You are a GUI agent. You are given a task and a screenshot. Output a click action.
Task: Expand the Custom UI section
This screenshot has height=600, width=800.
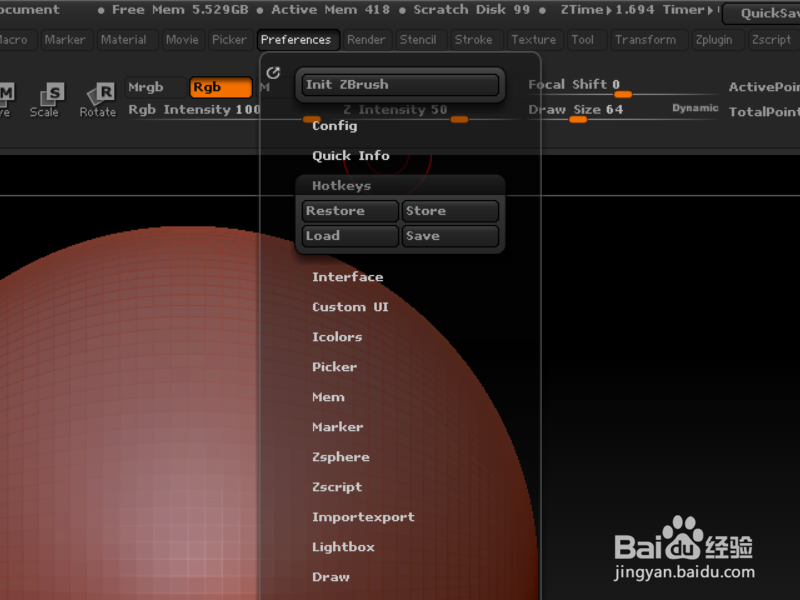(350, 307)
